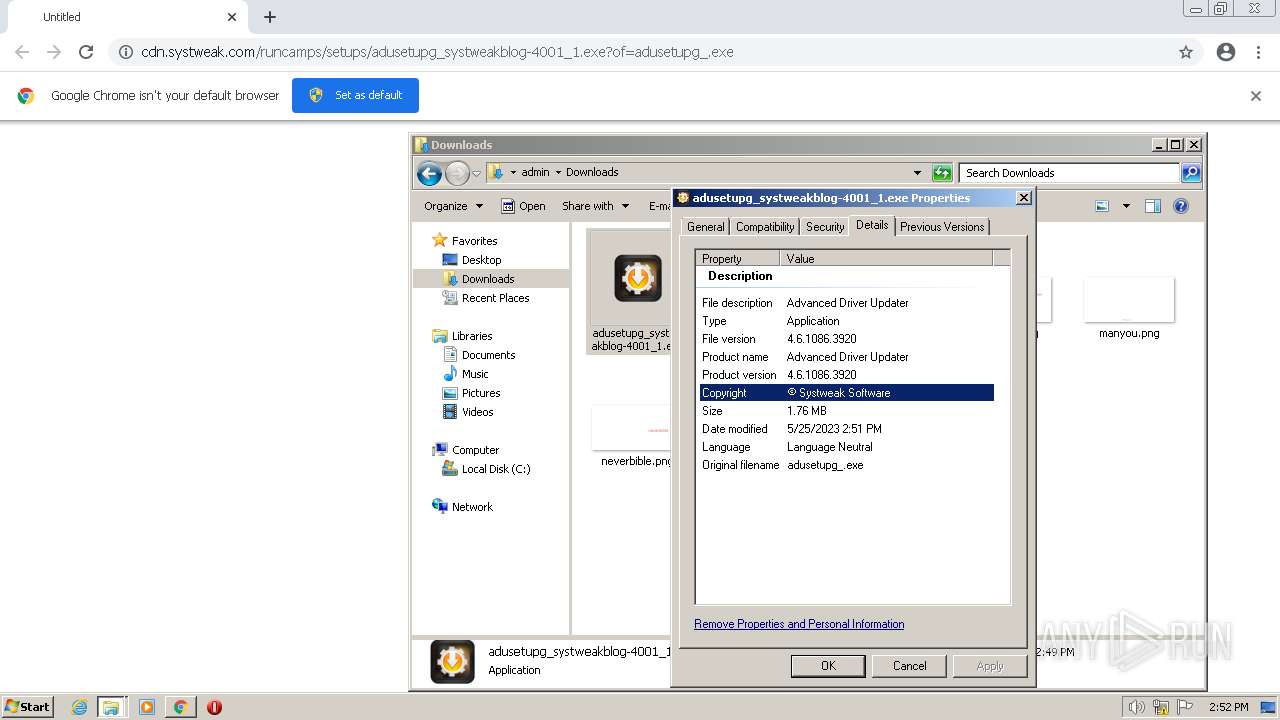Select the File description row
This screenshot has height=720, width=1280.
point(847,303)
